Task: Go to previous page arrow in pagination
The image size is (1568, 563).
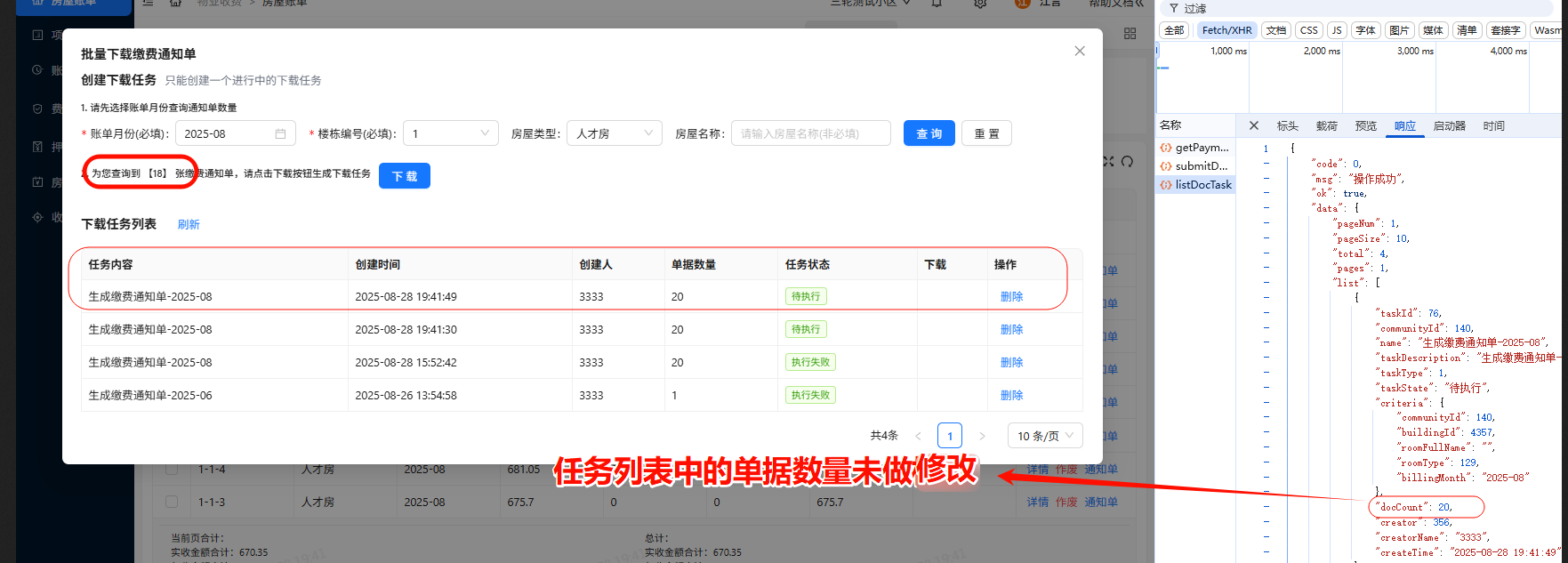Action: click(918, 436)
